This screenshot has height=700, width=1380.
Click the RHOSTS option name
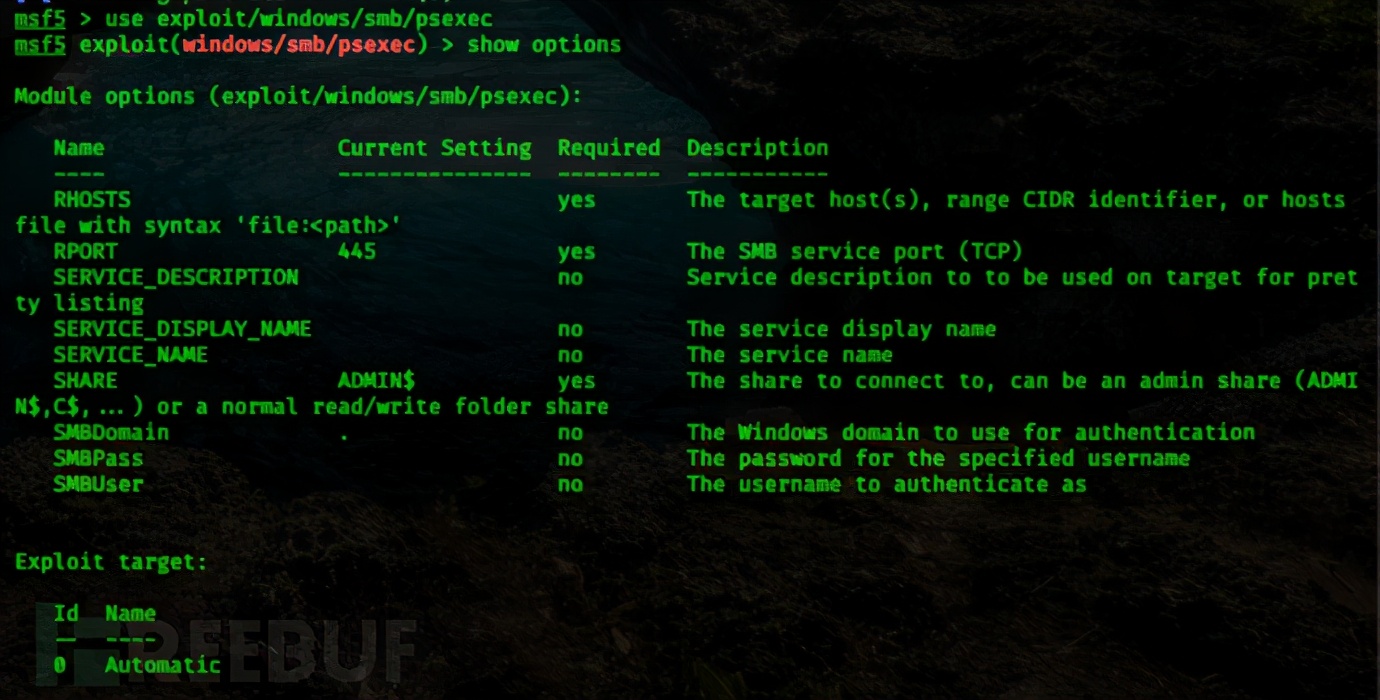(92, 199)
